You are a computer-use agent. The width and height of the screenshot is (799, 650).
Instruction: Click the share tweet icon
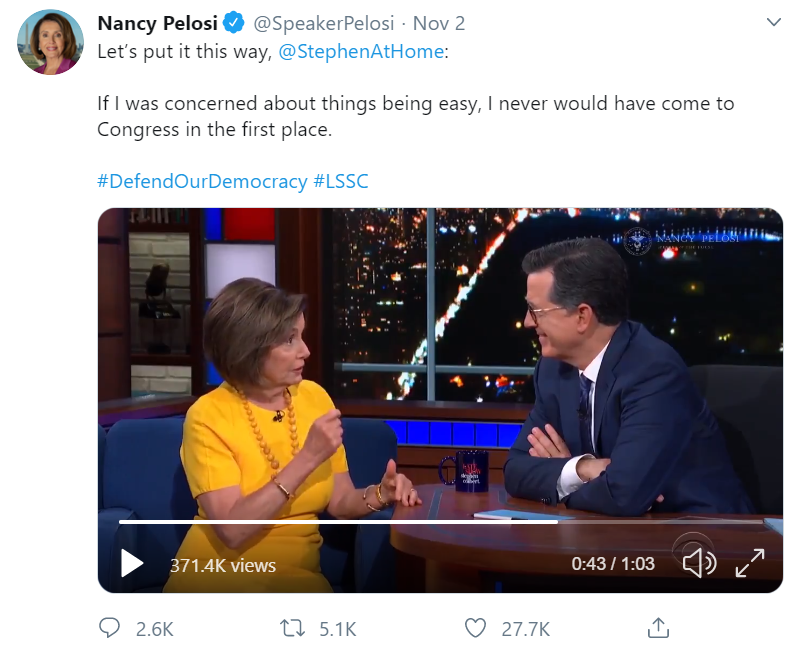658,628
